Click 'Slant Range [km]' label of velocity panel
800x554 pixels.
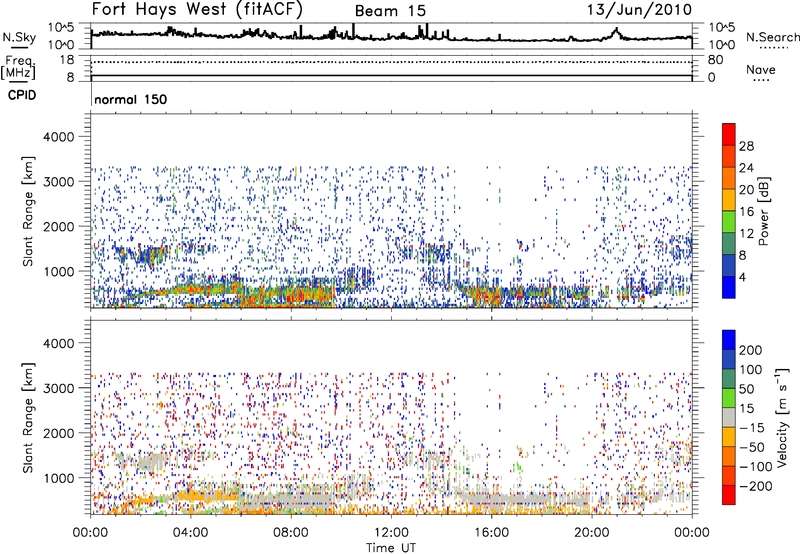click(x=28, y=418)
